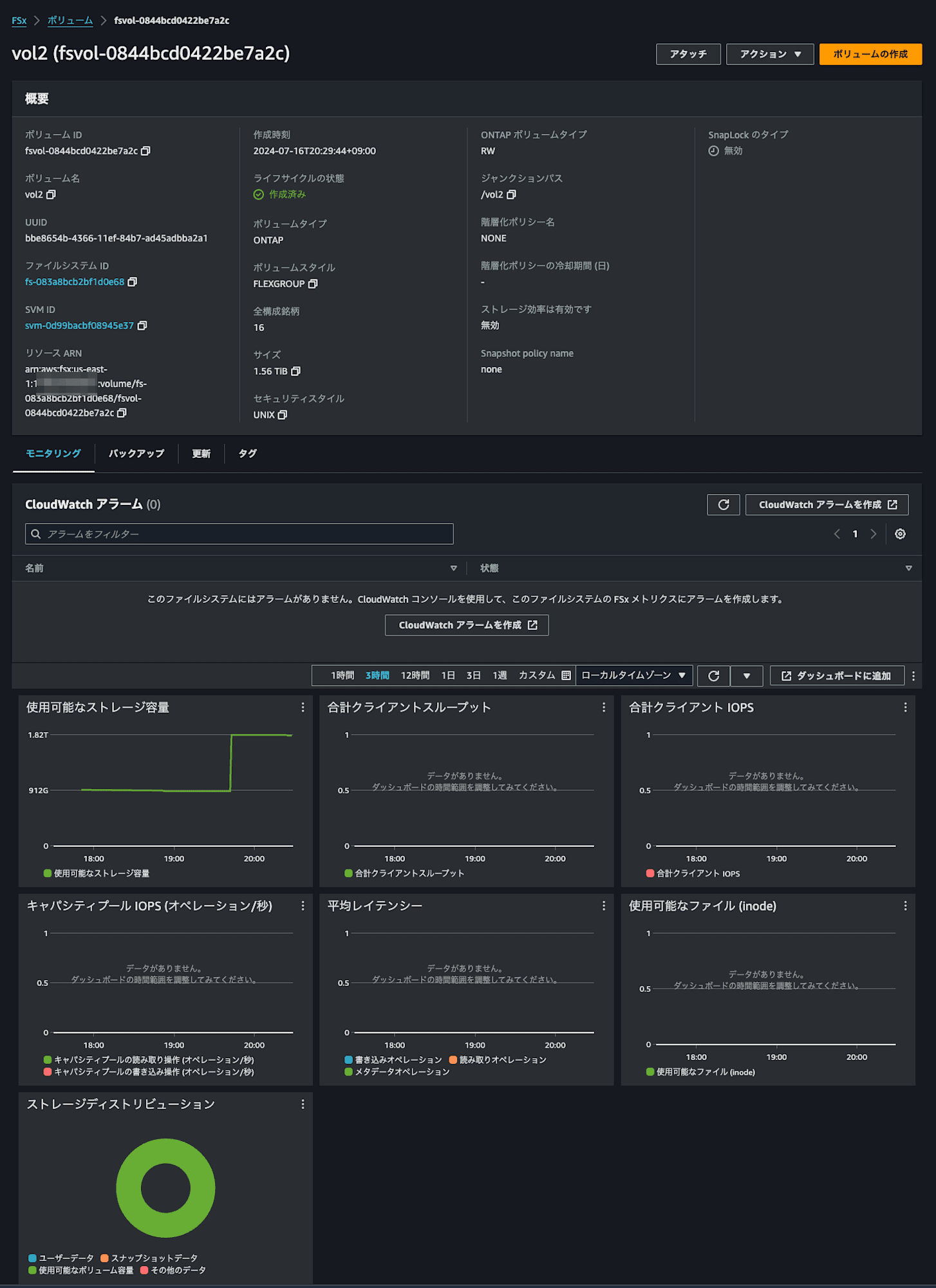The image size is (936, 1288).
Task: Click the アタッチ button
Action: tap(688, 54)
